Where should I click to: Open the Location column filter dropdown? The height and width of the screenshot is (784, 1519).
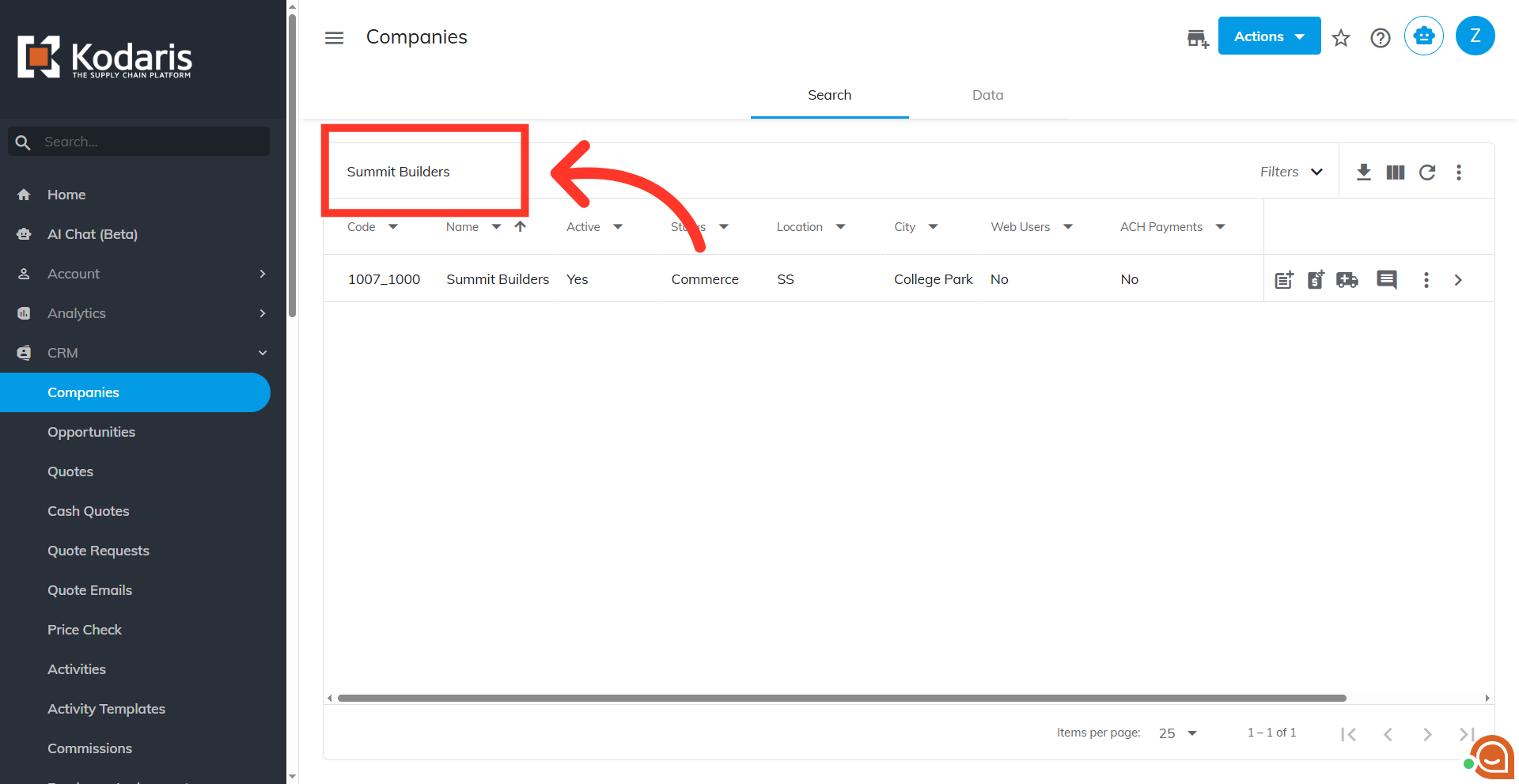[x=840, y=227]
